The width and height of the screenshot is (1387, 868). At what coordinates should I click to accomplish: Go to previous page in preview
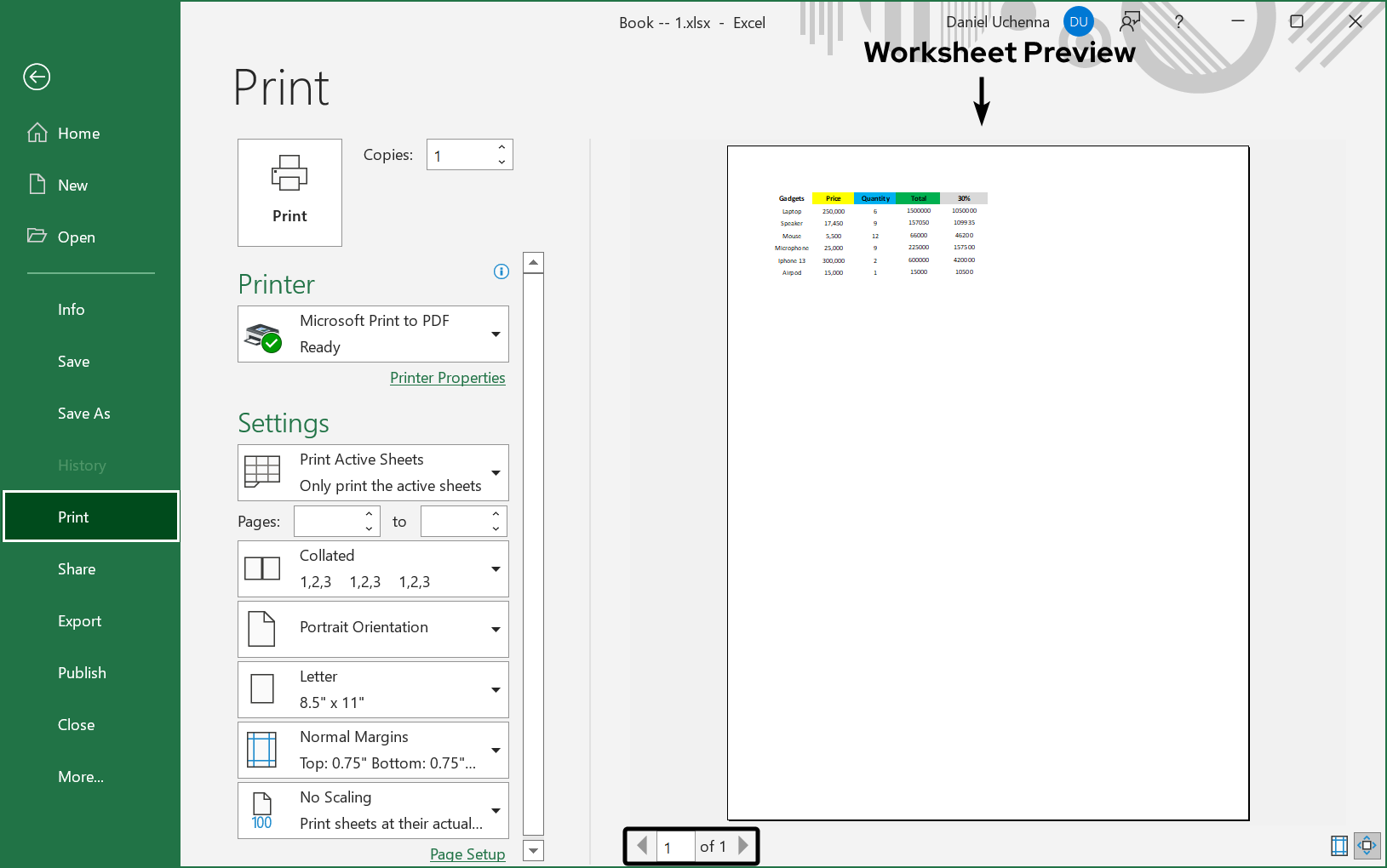click(x=643, y=846)
